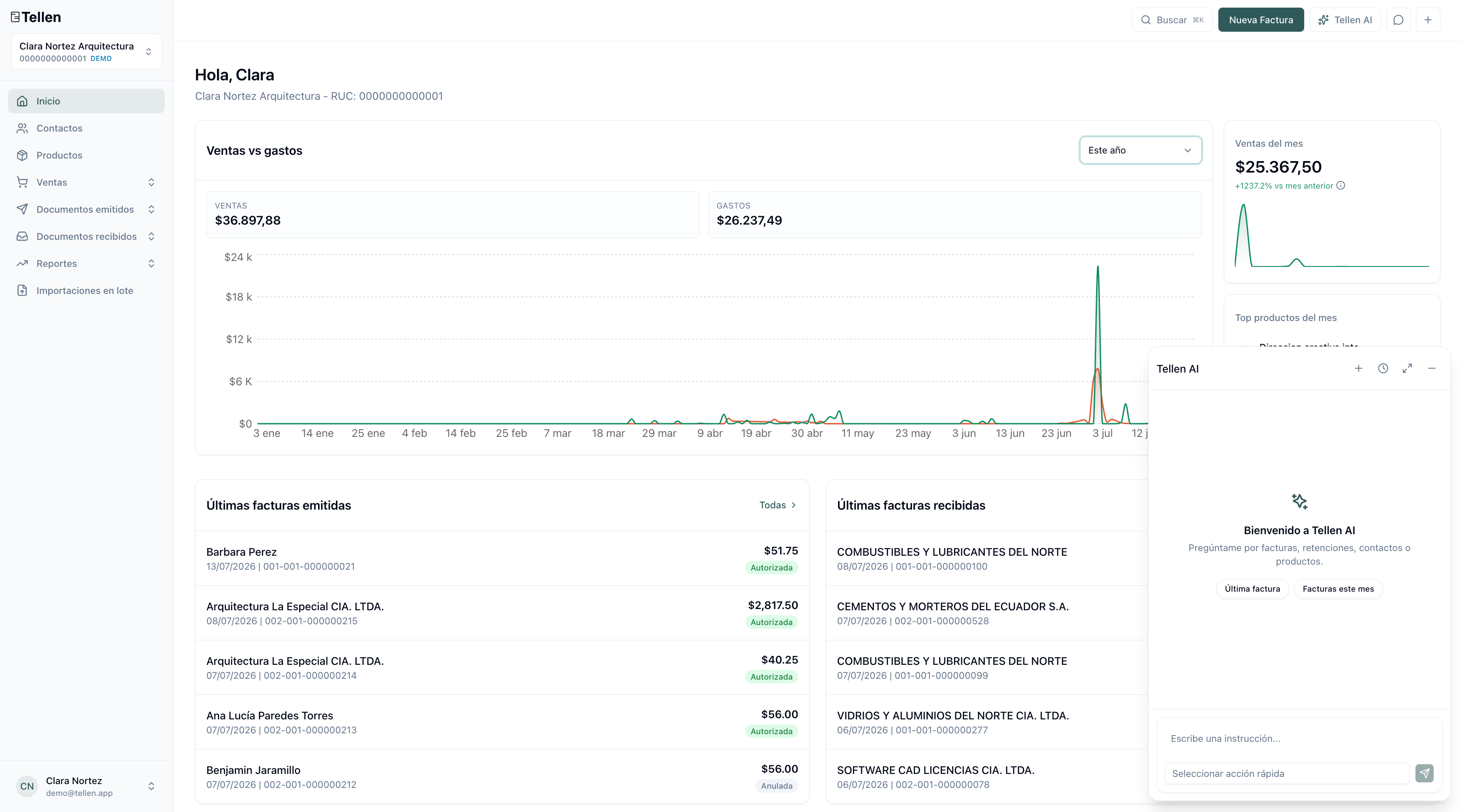Click the Productos box icon
This screenshot has height=812, width=1462.
tap(22, 155)
